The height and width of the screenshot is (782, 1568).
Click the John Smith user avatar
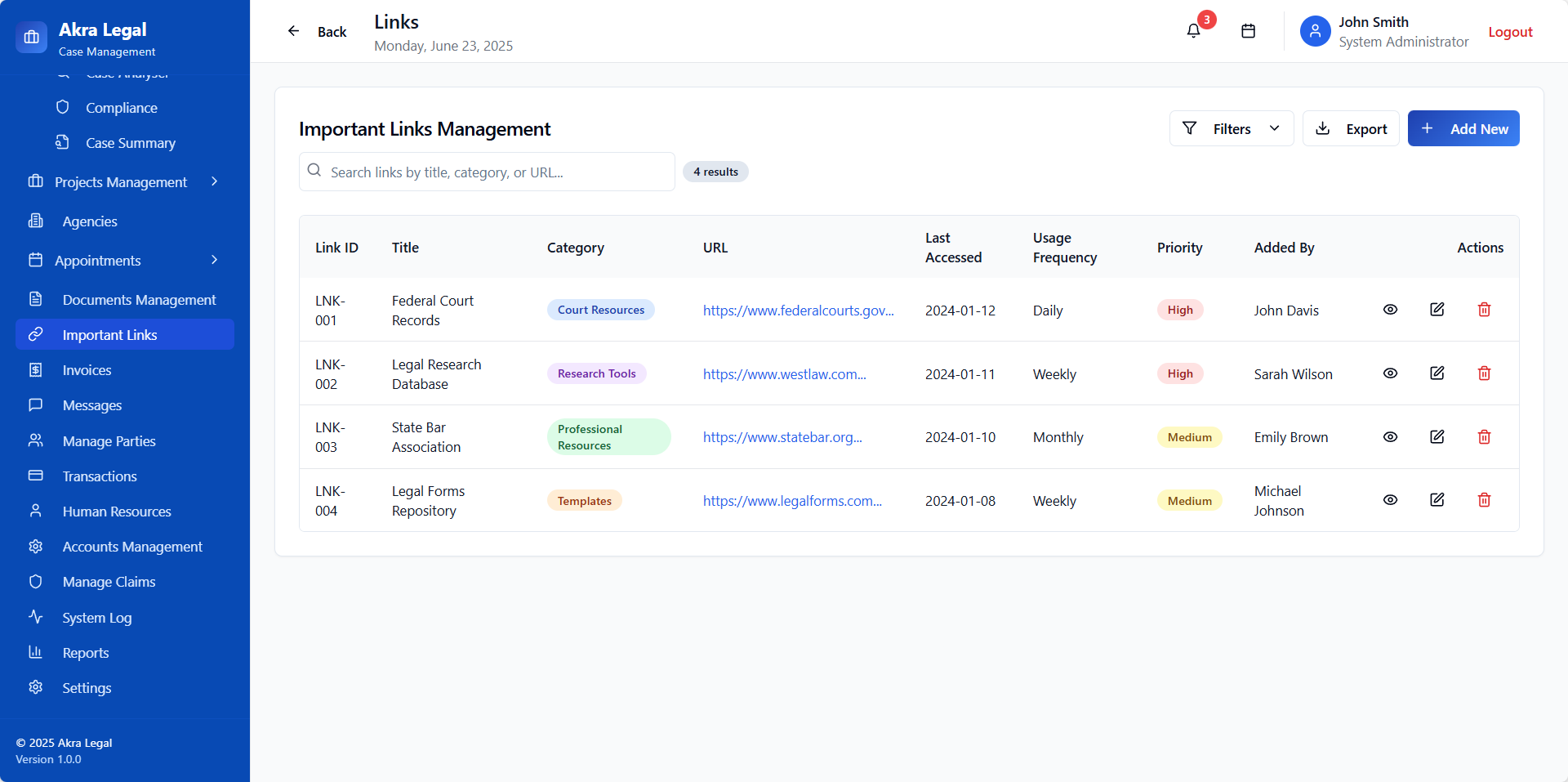coord(1315,31)
